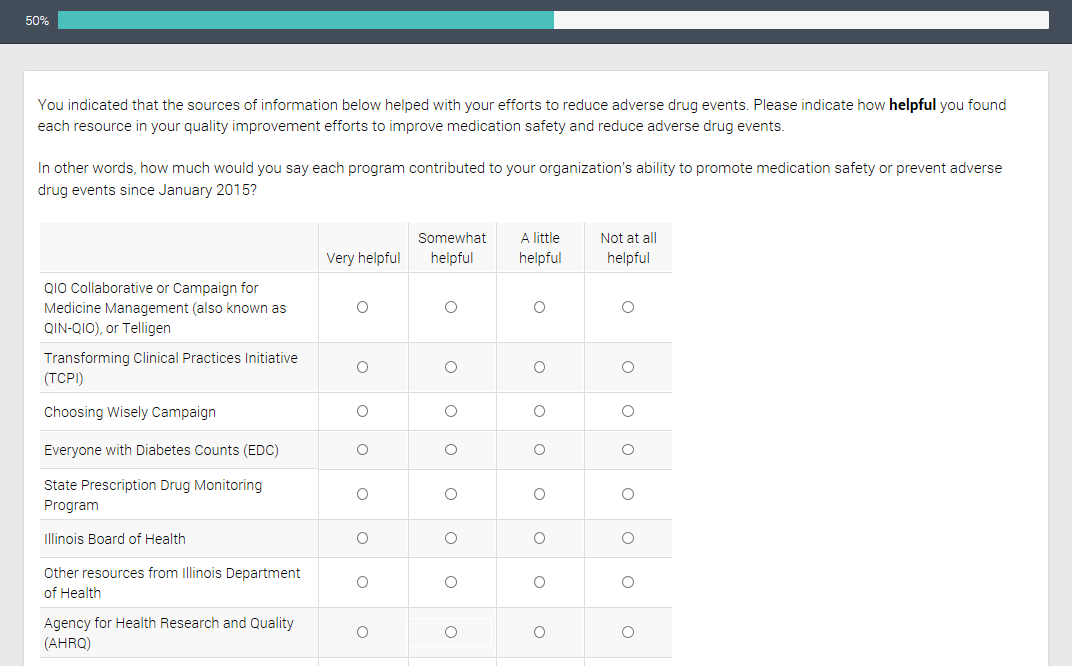Image resolution: width=1072 pixels, height=666 pixels.
Task: Pick Very helpful for Choosing Wisely Campaign
Action: point(362,411)
